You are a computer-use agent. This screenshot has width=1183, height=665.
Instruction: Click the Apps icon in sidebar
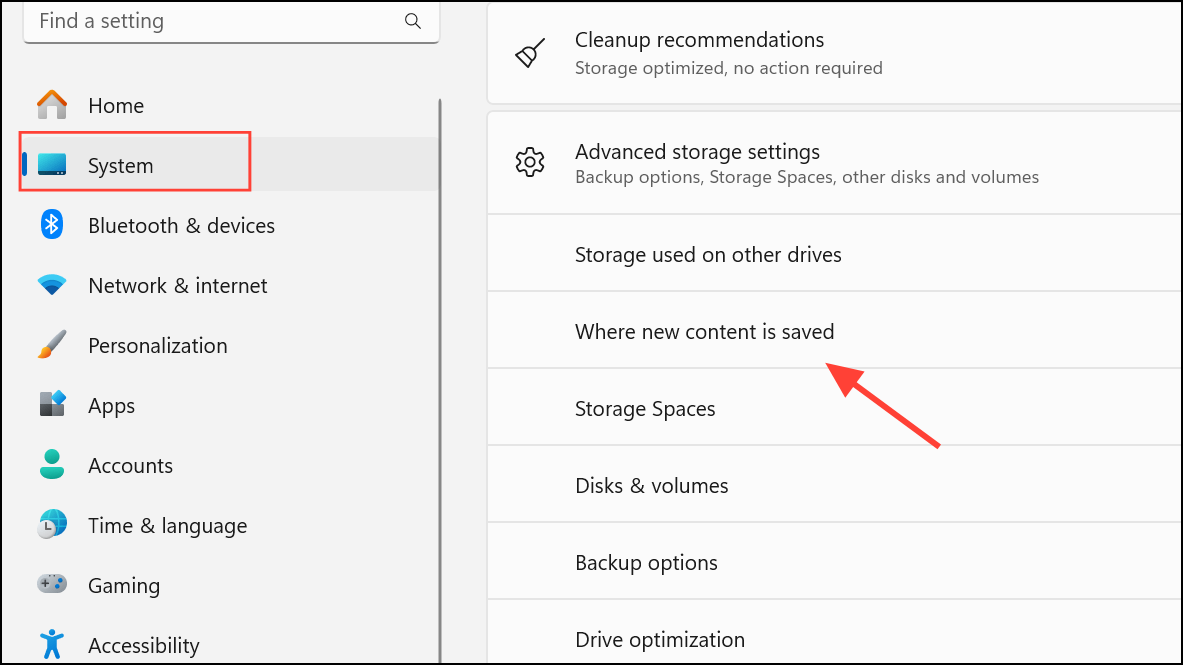click(52, 405)
